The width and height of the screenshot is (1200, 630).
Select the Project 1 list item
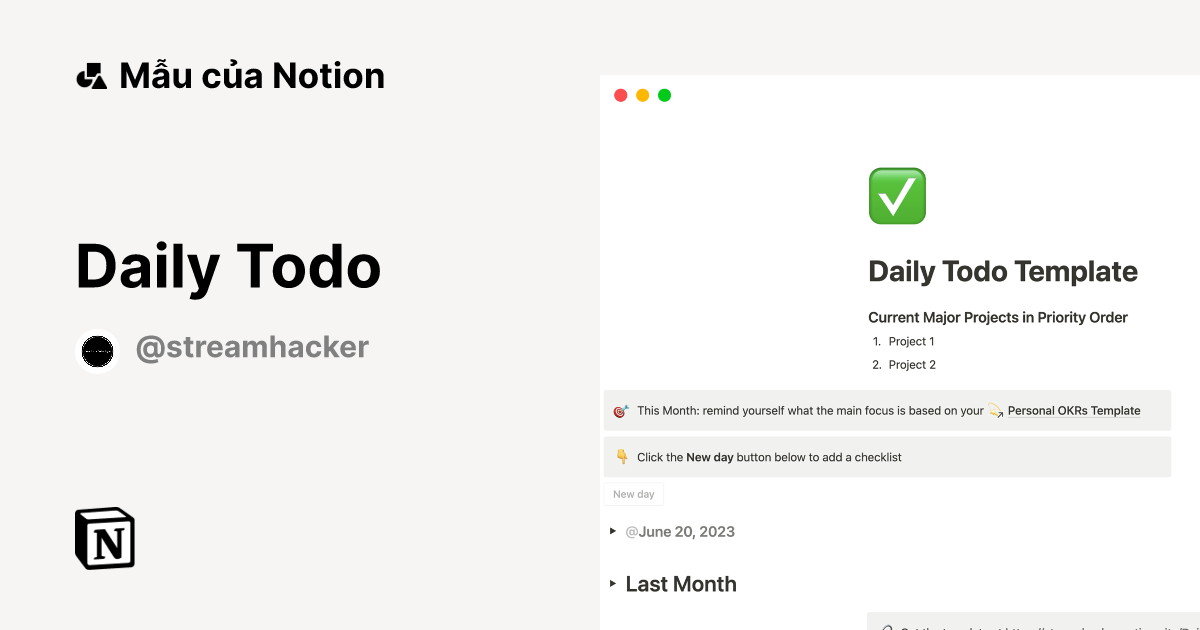911,341
